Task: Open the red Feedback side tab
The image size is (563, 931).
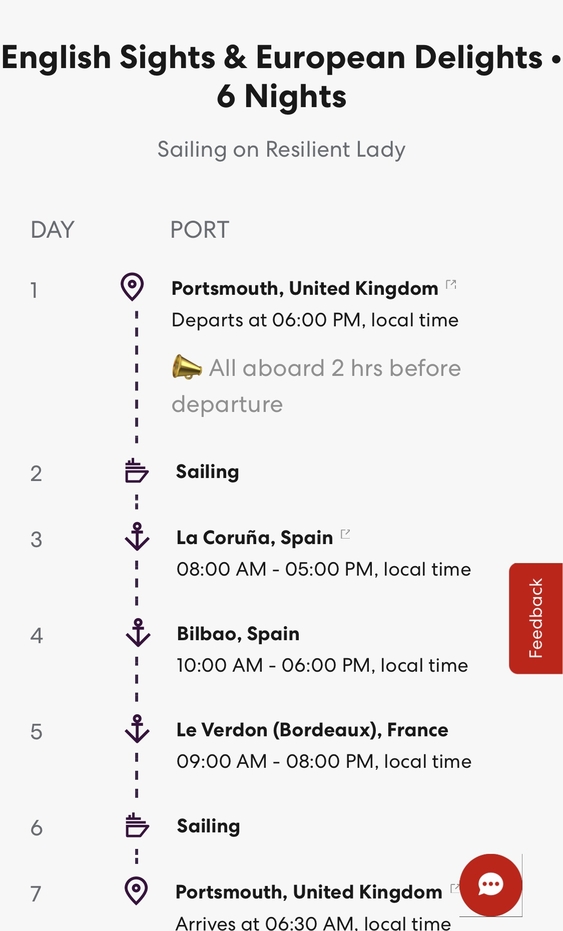Action: [x=536, y=618]
